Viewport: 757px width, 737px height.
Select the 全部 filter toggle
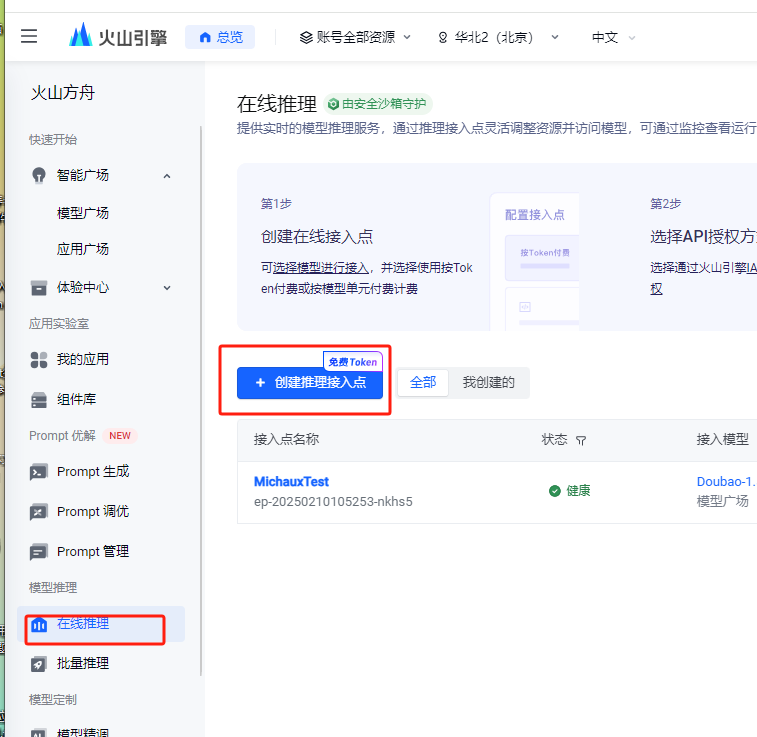[423, 383]
